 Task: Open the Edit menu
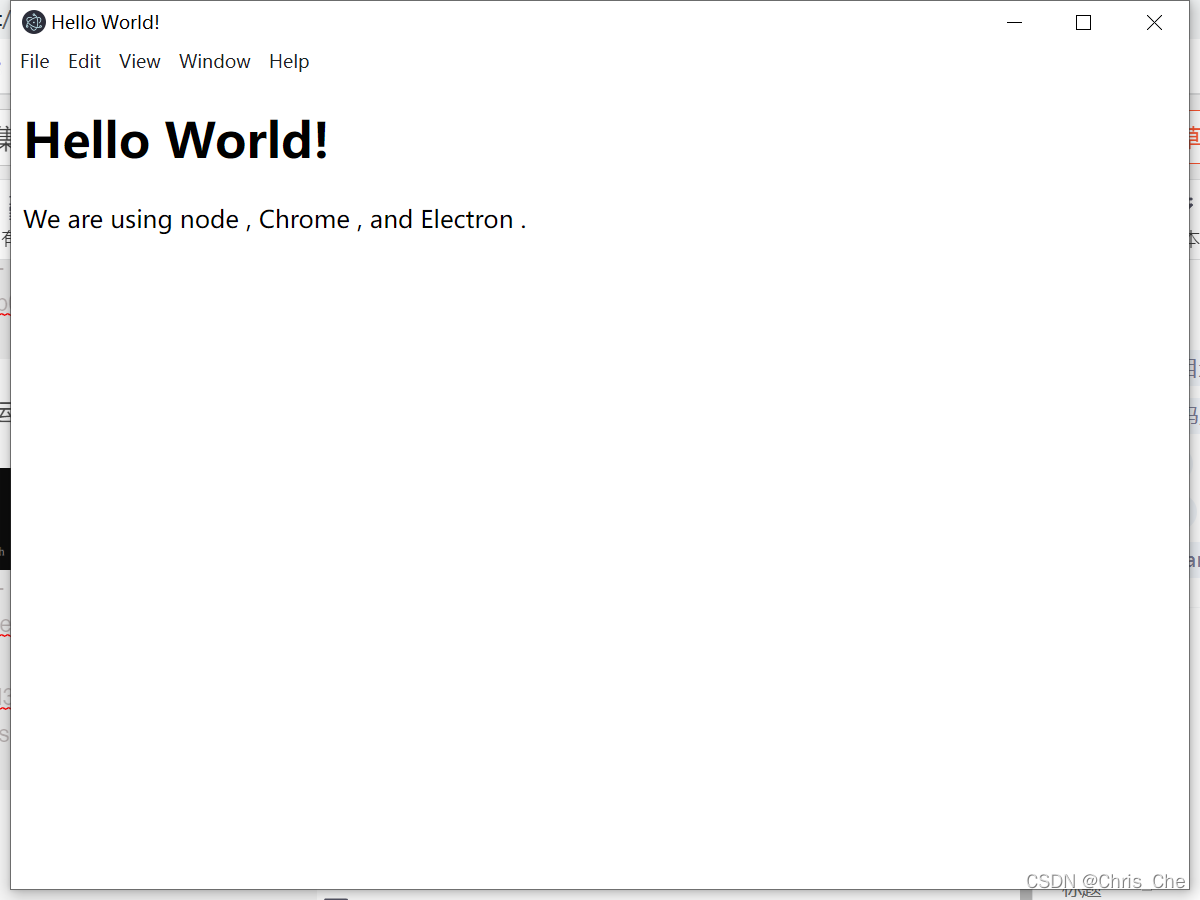pyautogui.click(x=84, y=61)
